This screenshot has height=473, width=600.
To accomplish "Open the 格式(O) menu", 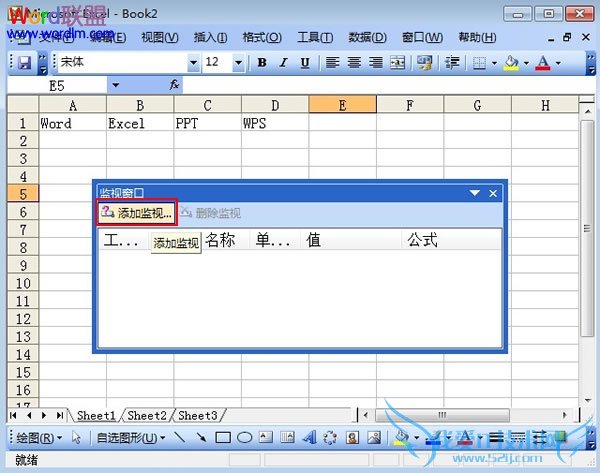I will pos(262,38).
